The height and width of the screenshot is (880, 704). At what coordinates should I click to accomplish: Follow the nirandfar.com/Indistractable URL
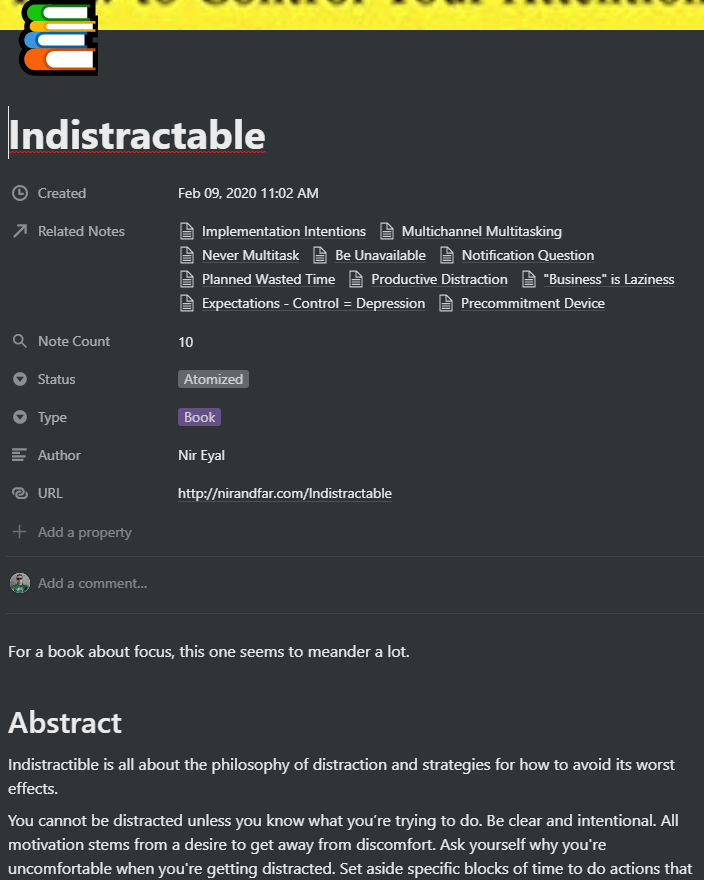[285, 493]
